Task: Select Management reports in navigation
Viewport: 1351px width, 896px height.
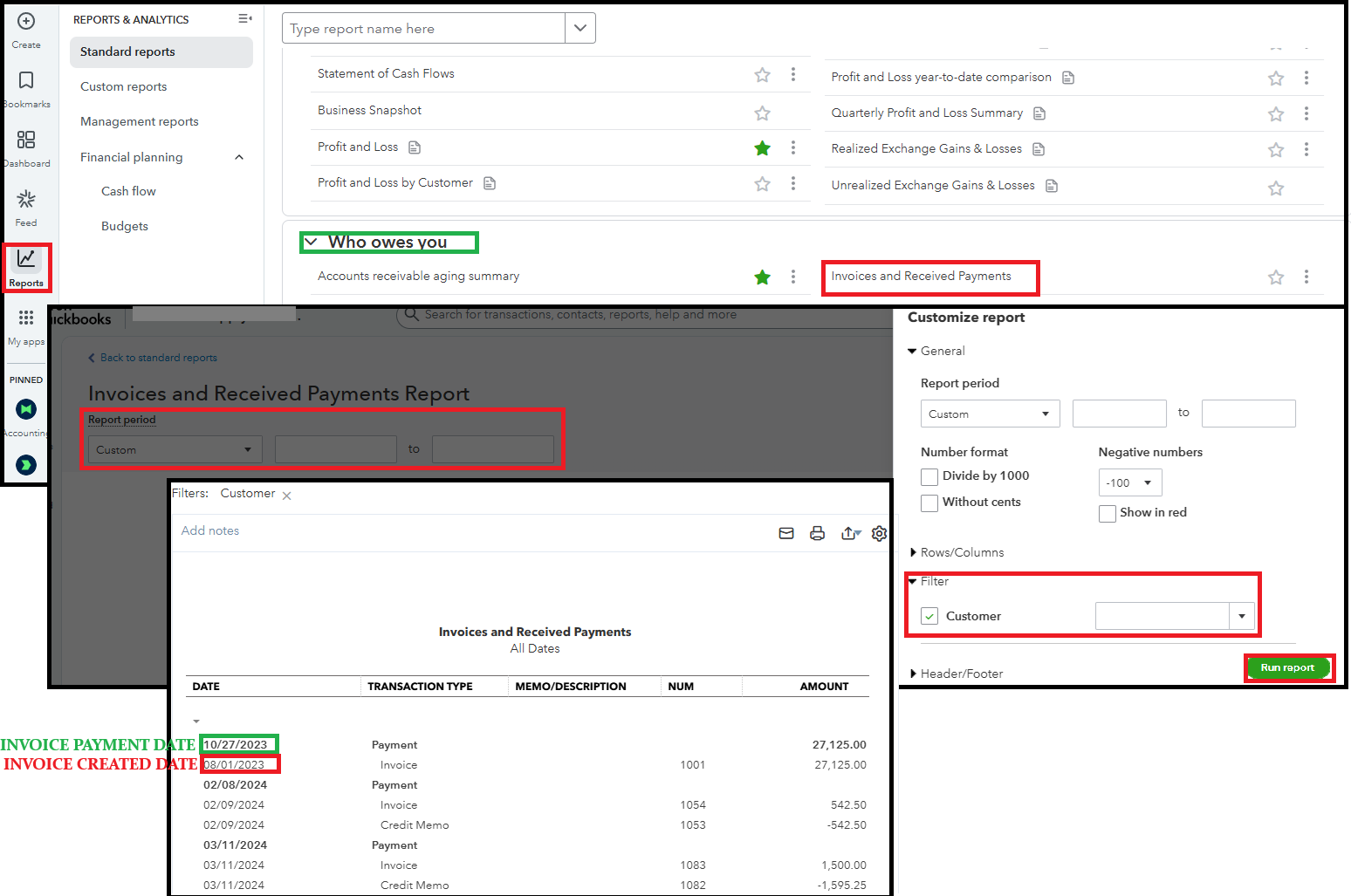Action: tap(140, 121)
